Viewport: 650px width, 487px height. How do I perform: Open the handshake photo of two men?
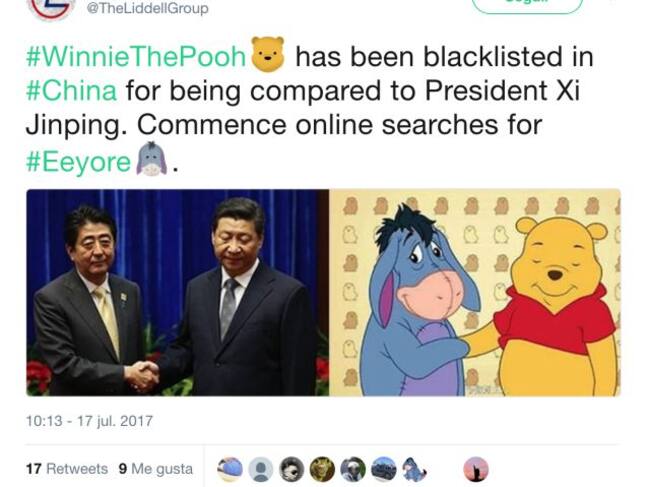click(177, 293)
